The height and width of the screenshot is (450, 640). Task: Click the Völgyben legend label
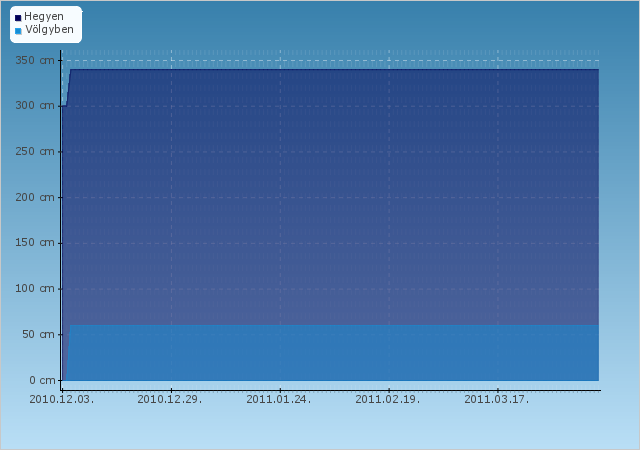[49, 29]
